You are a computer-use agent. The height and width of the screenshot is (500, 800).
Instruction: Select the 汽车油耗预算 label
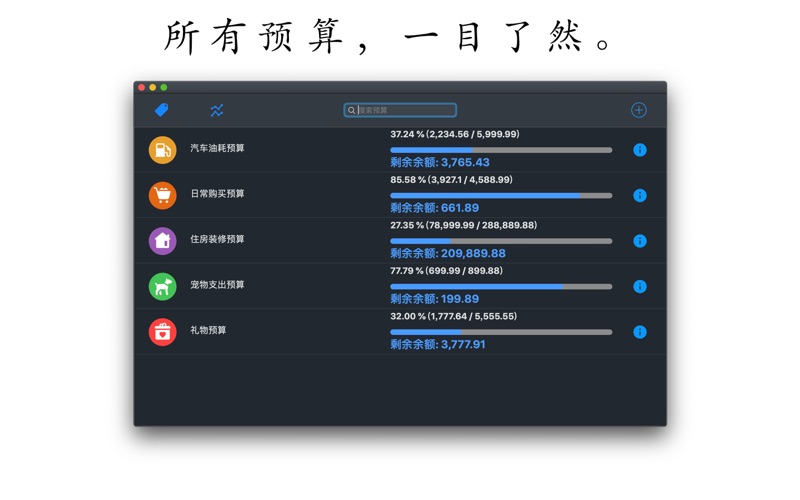217,148
